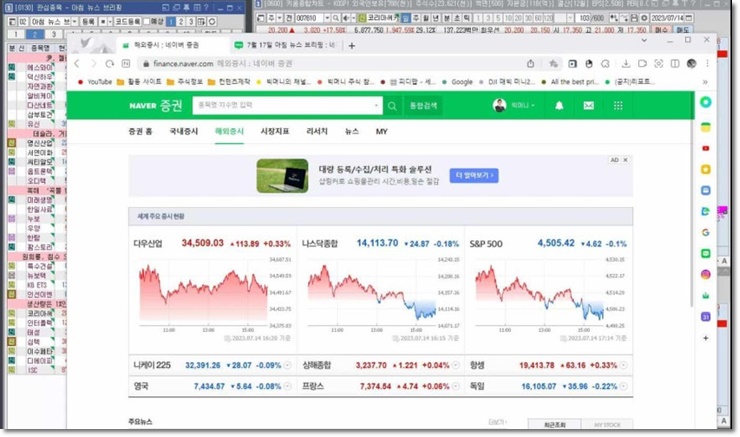Screen dimensions: 740x437
Task: Open a new browser tab
Action: [352, 46]
